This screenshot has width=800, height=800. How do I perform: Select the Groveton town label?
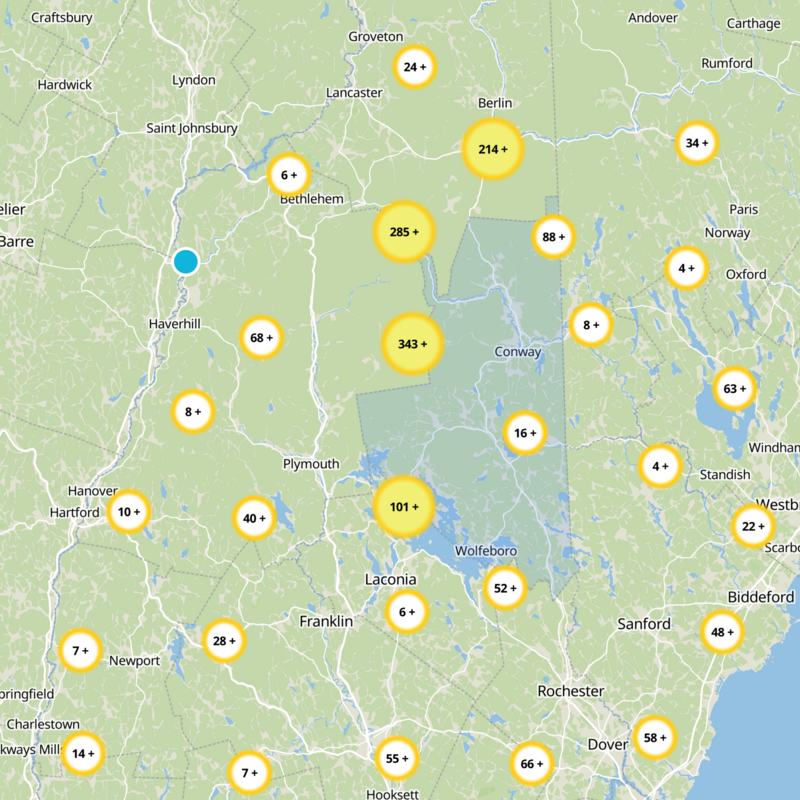[x=376, y=37]
